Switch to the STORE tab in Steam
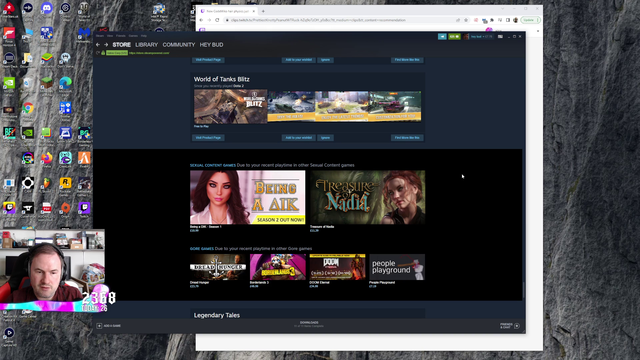This screenshot has width=640, height=360. [122, 44]
